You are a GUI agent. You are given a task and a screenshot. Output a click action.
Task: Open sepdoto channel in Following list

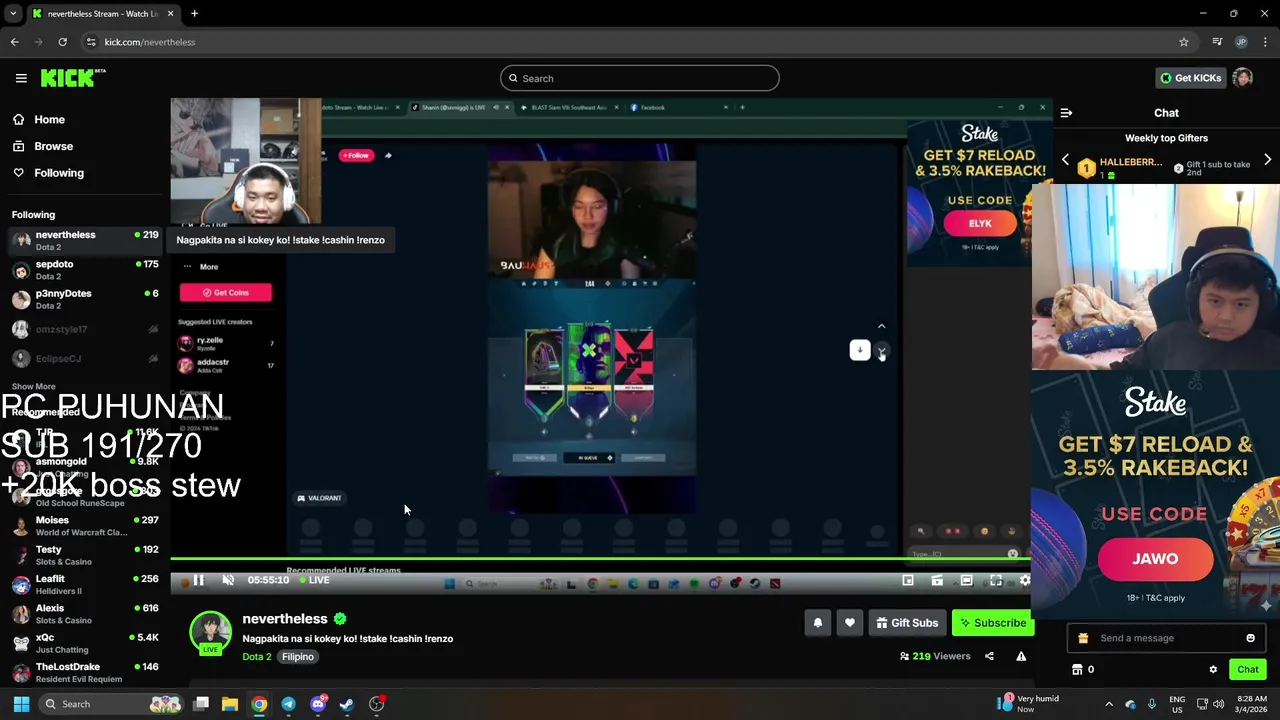(x=85, y=270)
